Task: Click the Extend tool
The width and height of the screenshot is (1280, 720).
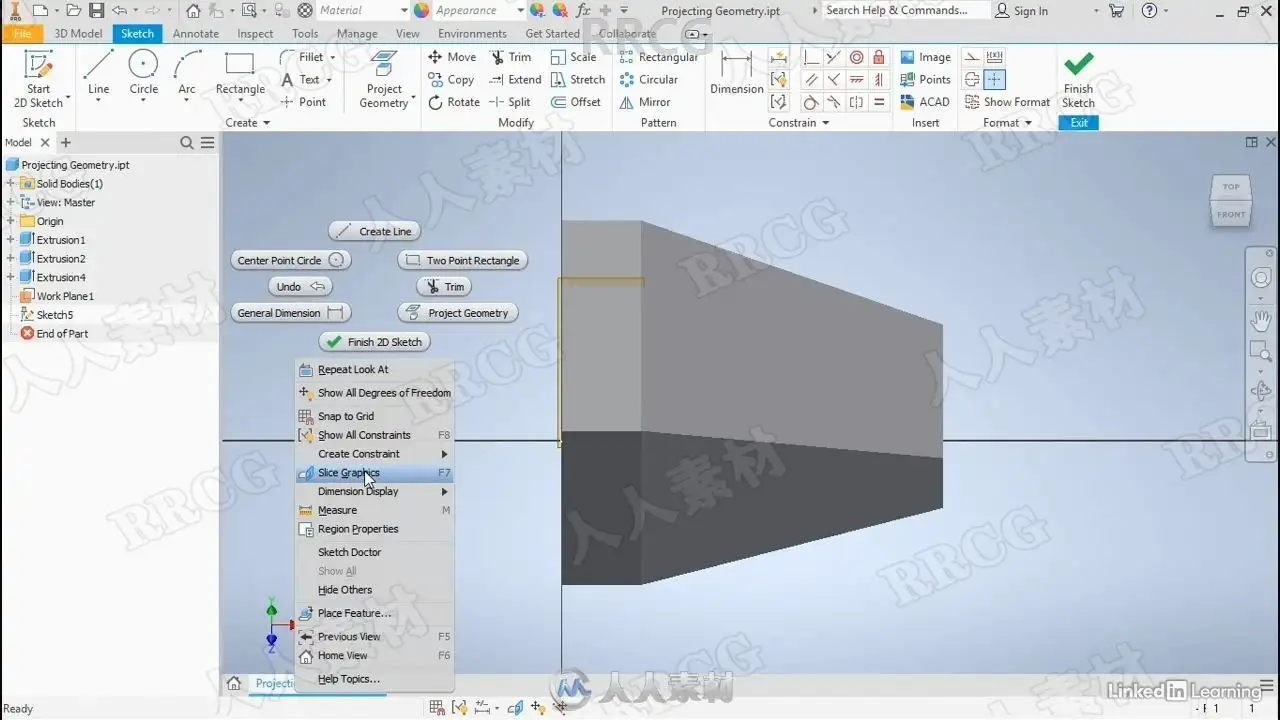Action: pyautogui.click(x=515, y=80)
